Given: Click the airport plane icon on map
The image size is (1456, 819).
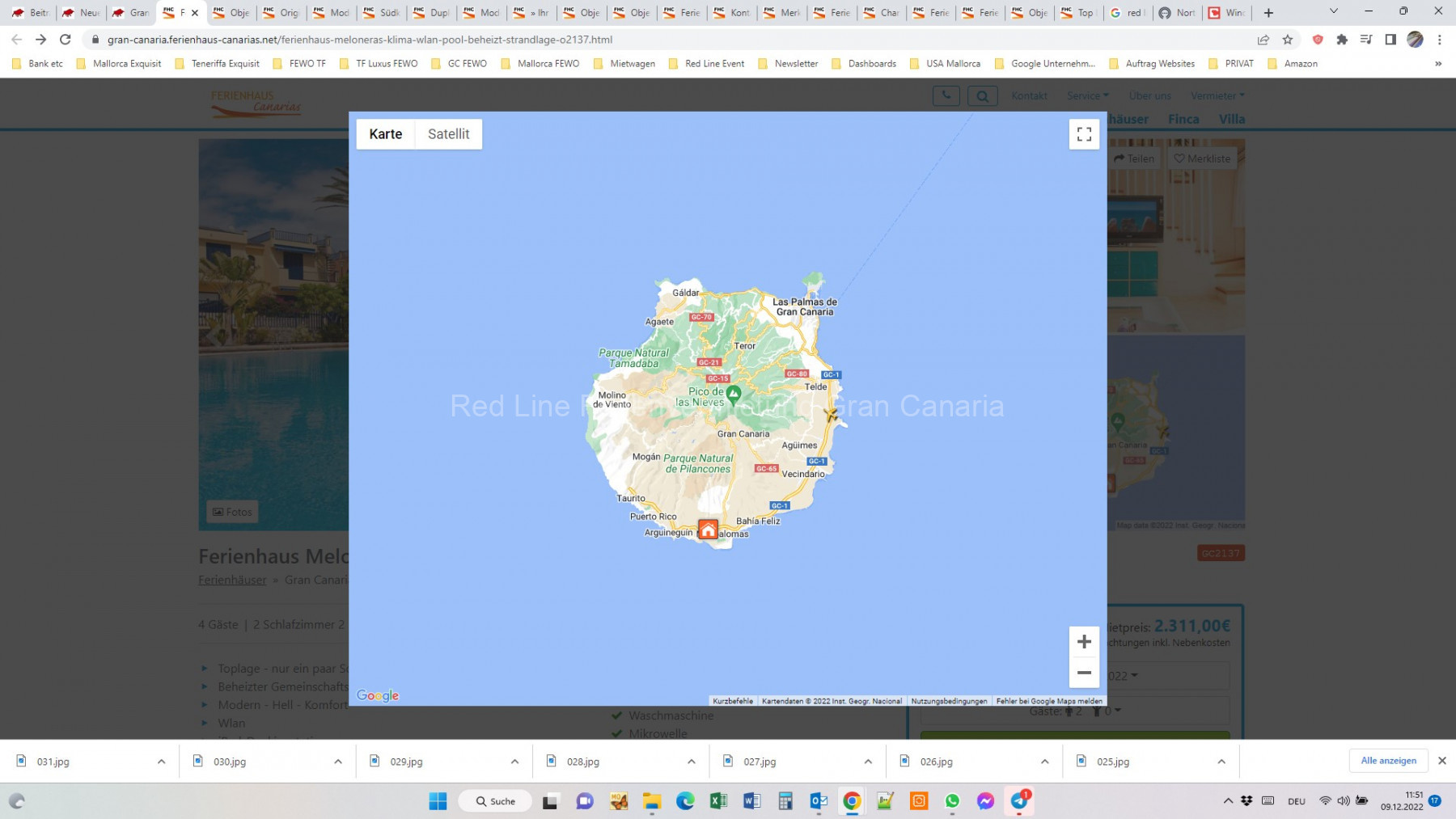Looking at the screenshot, I should [831, 414].
